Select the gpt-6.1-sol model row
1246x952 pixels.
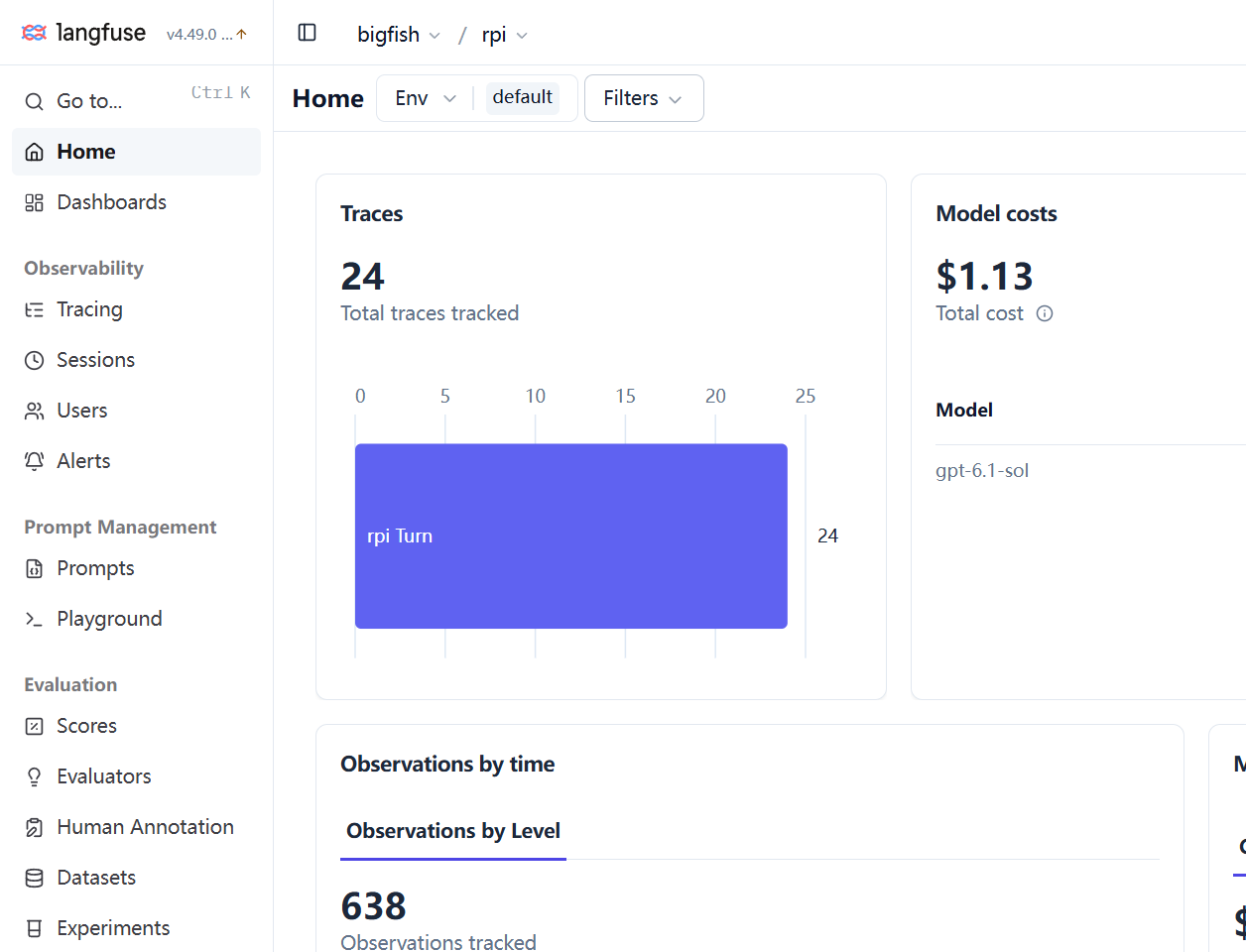click(982, 470)
